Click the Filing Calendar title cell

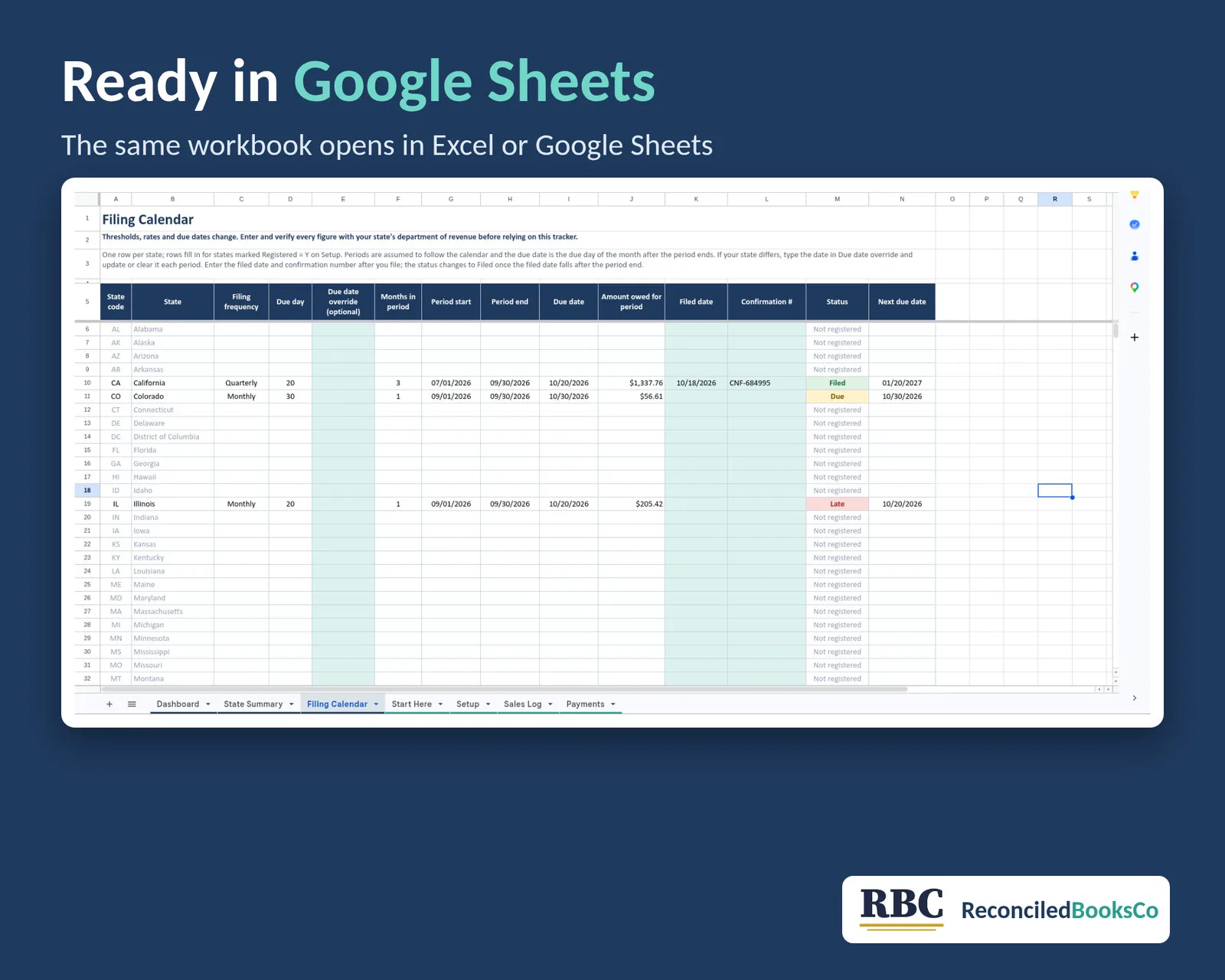148,220
